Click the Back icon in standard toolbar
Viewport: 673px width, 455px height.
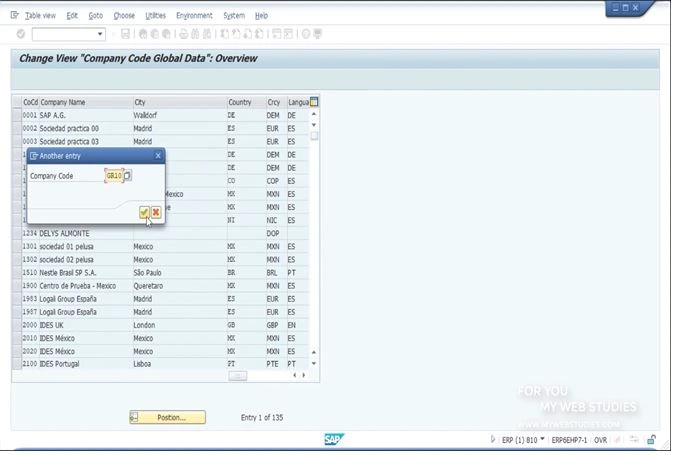(143, 34)
